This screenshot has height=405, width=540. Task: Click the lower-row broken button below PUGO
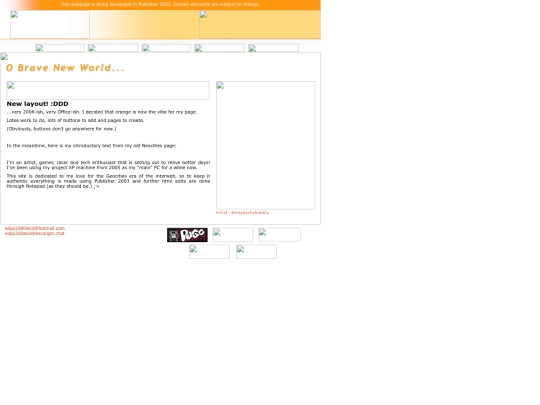[209, 252]
